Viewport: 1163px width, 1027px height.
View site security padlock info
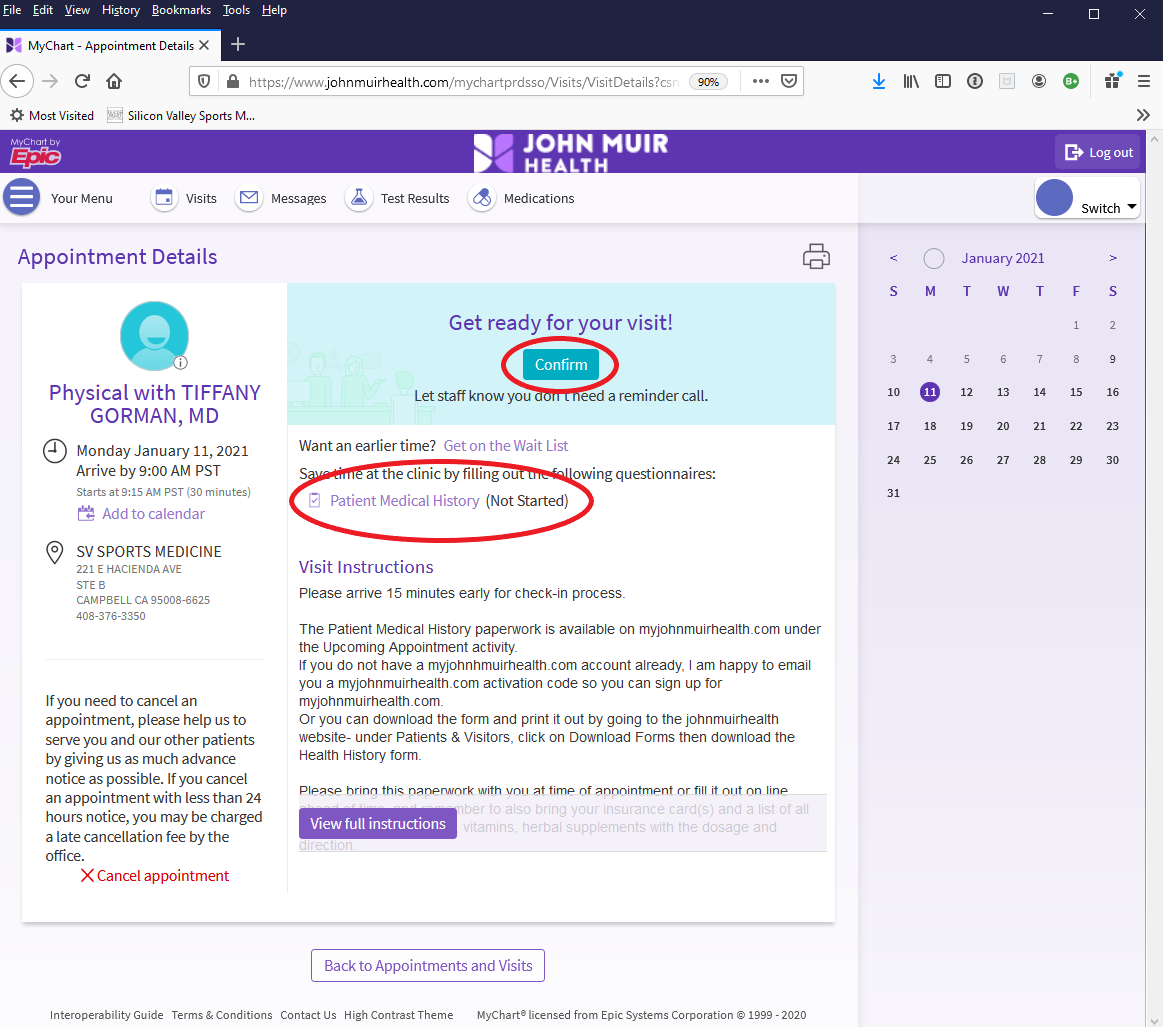pos(233,82)
